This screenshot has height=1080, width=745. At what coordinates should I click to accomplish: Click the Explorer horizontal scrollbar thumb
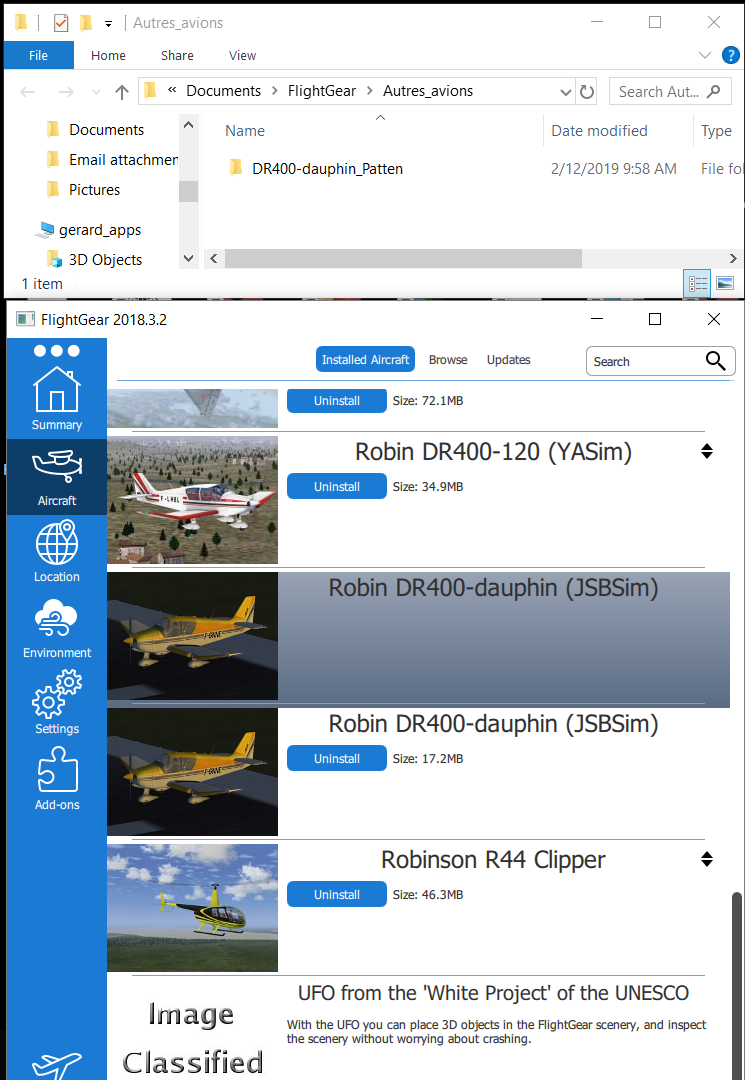coord(403,258)
